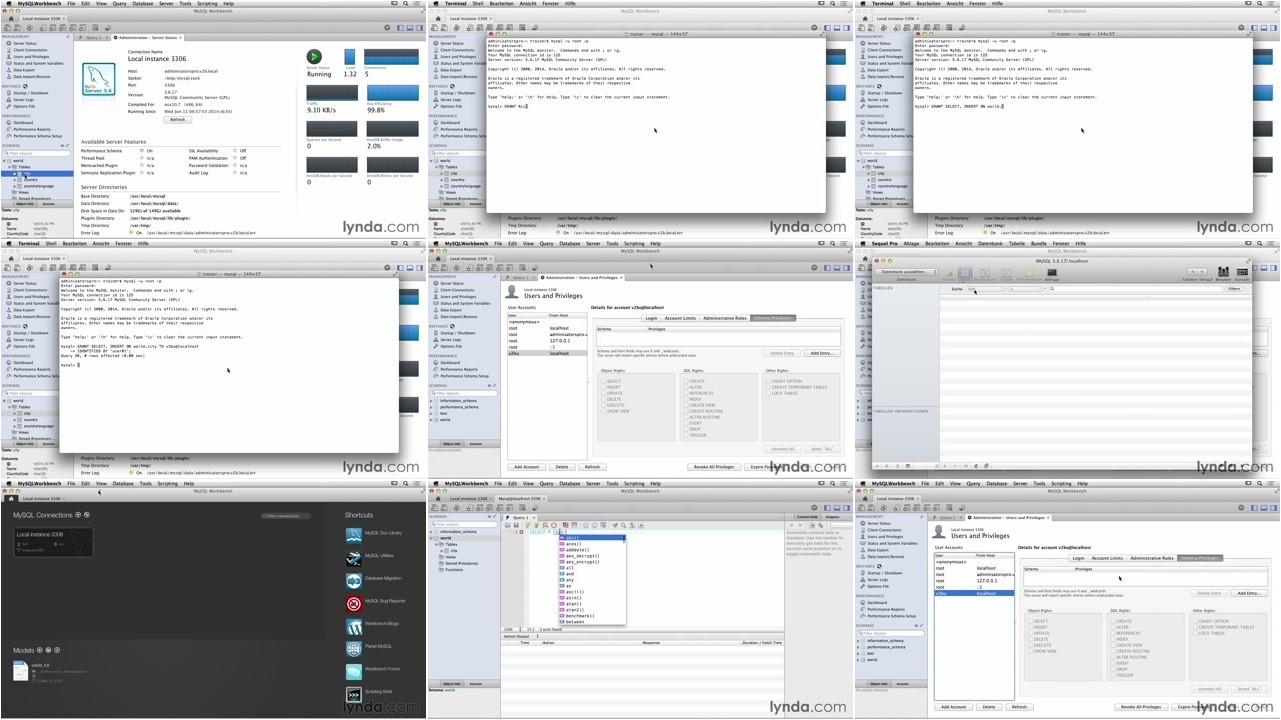This screenshot has width=1281, height=720.
Task: Open Local instance 3306 connection tile on dark home
Action: (52, 542)
